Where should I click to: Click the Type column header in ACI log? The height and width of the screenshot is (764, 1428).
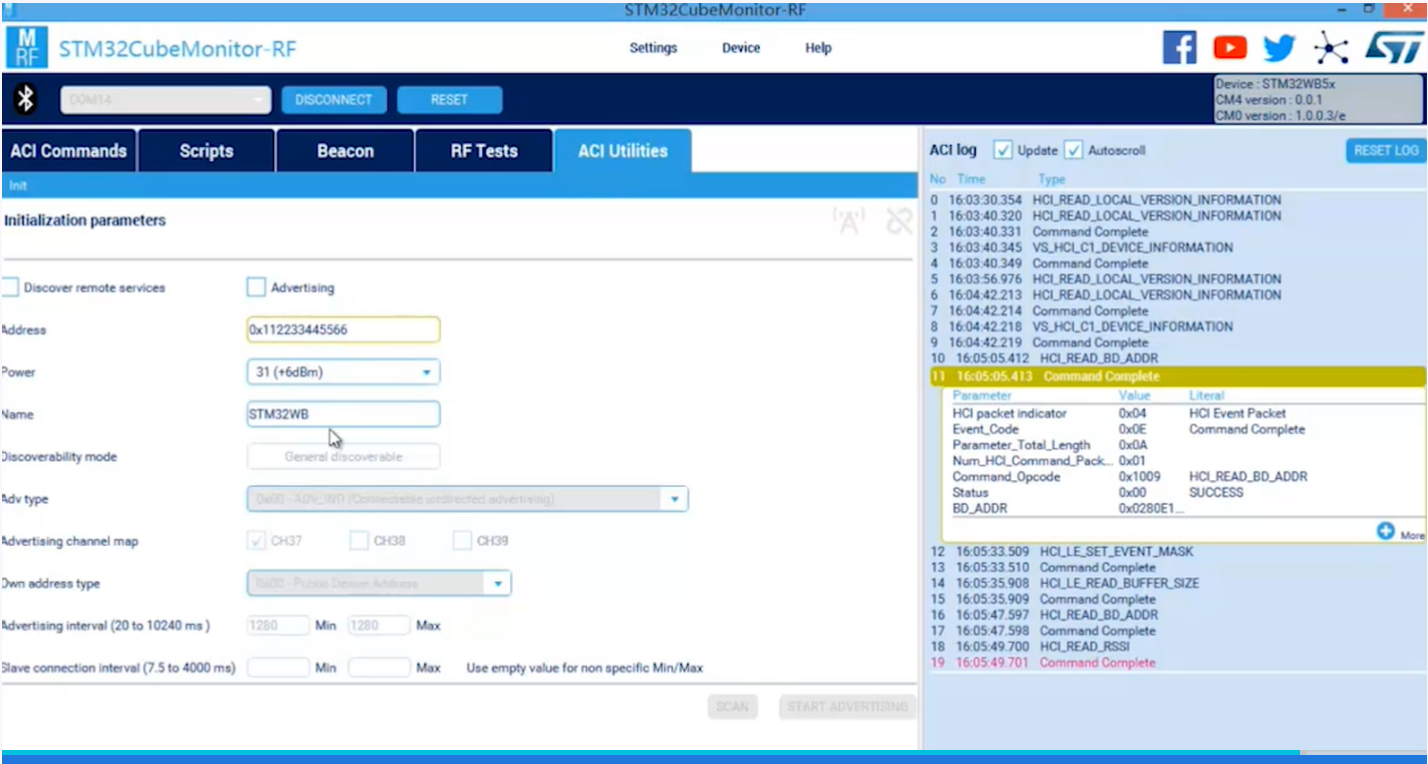coord(1051,179)
